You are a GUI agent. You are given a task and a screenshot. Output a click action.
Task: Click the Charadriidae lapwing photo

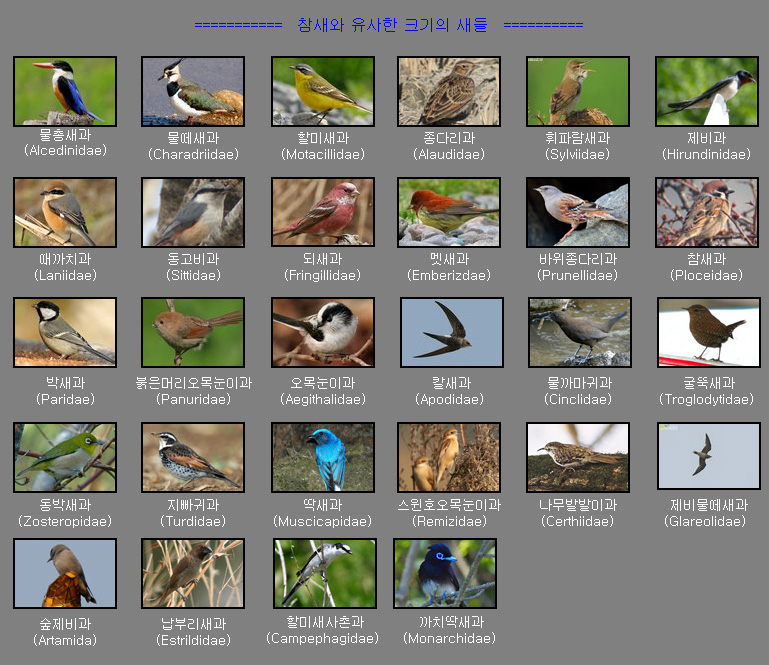[193, 91]
